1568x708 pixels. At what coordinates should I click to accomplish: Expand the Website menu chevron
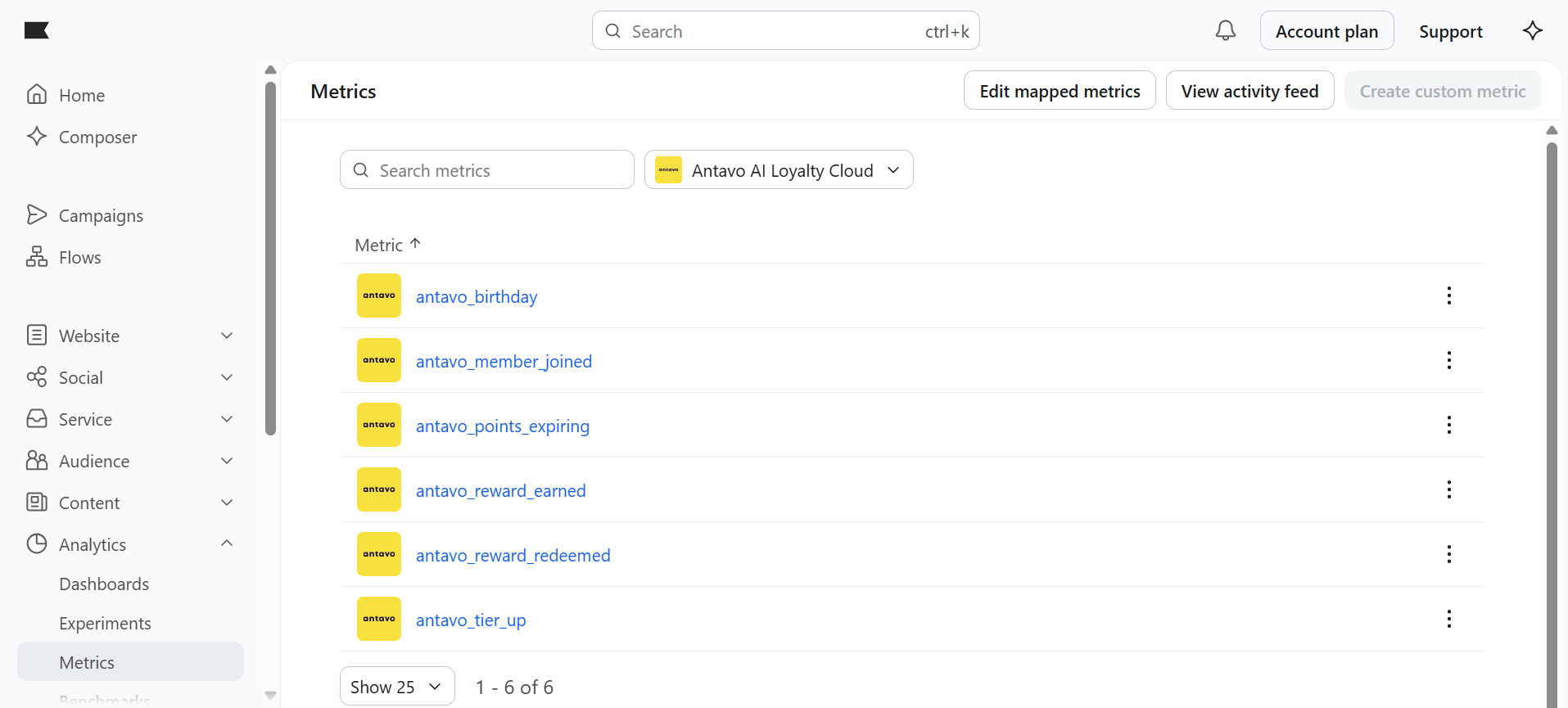tap(228, 336)
